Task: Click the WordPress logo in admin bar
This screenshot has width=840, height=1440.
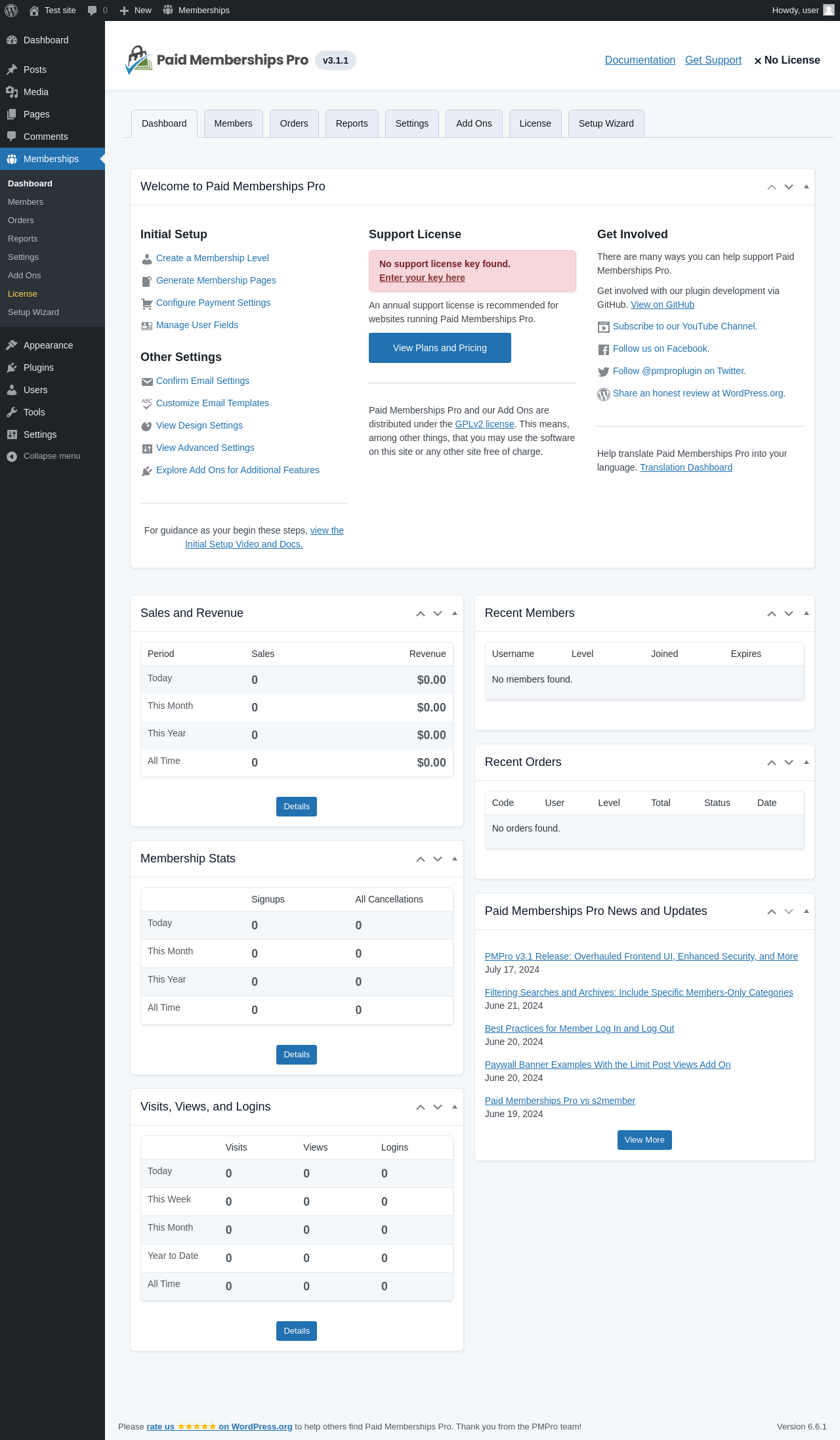Action: (x=11, y=11)
